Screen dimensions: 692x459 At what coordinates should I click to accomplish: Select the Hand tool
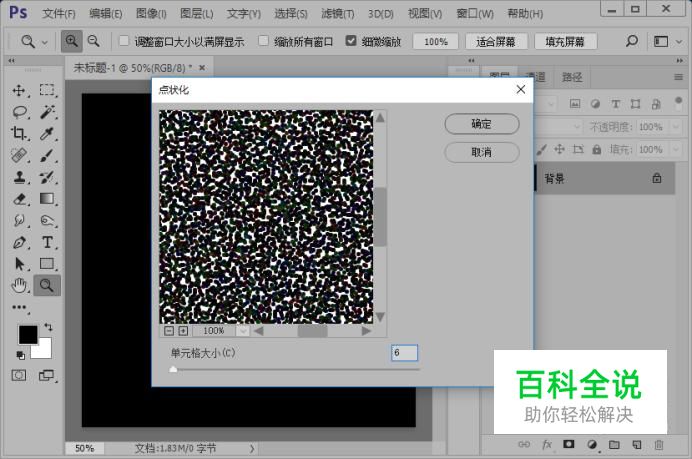coord(19,286)
